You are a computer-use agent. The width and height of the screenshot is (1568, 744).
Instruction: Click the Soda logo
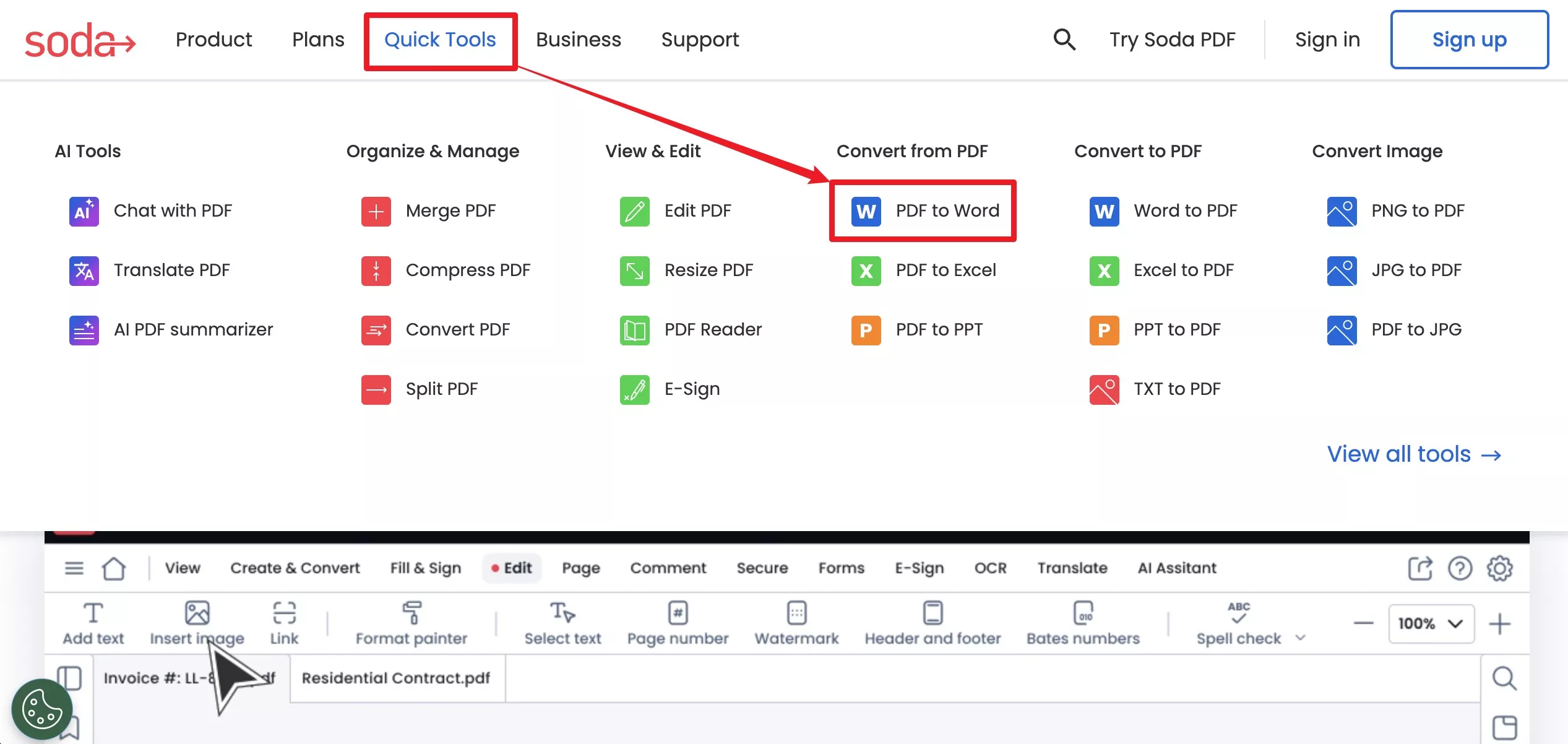pos(80,41)
